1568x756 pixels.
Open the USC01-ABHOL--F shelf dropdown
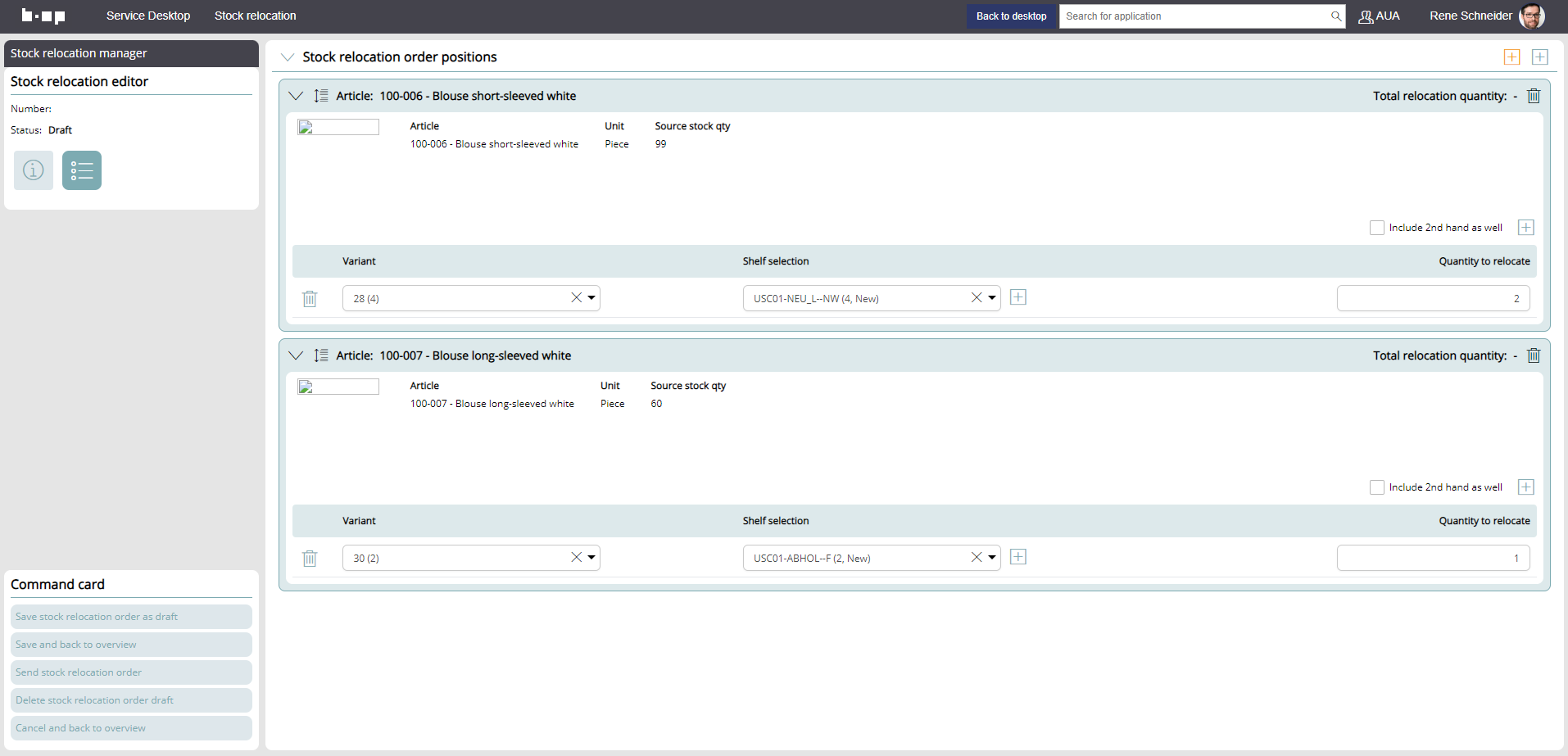click(x=992, y=558)
